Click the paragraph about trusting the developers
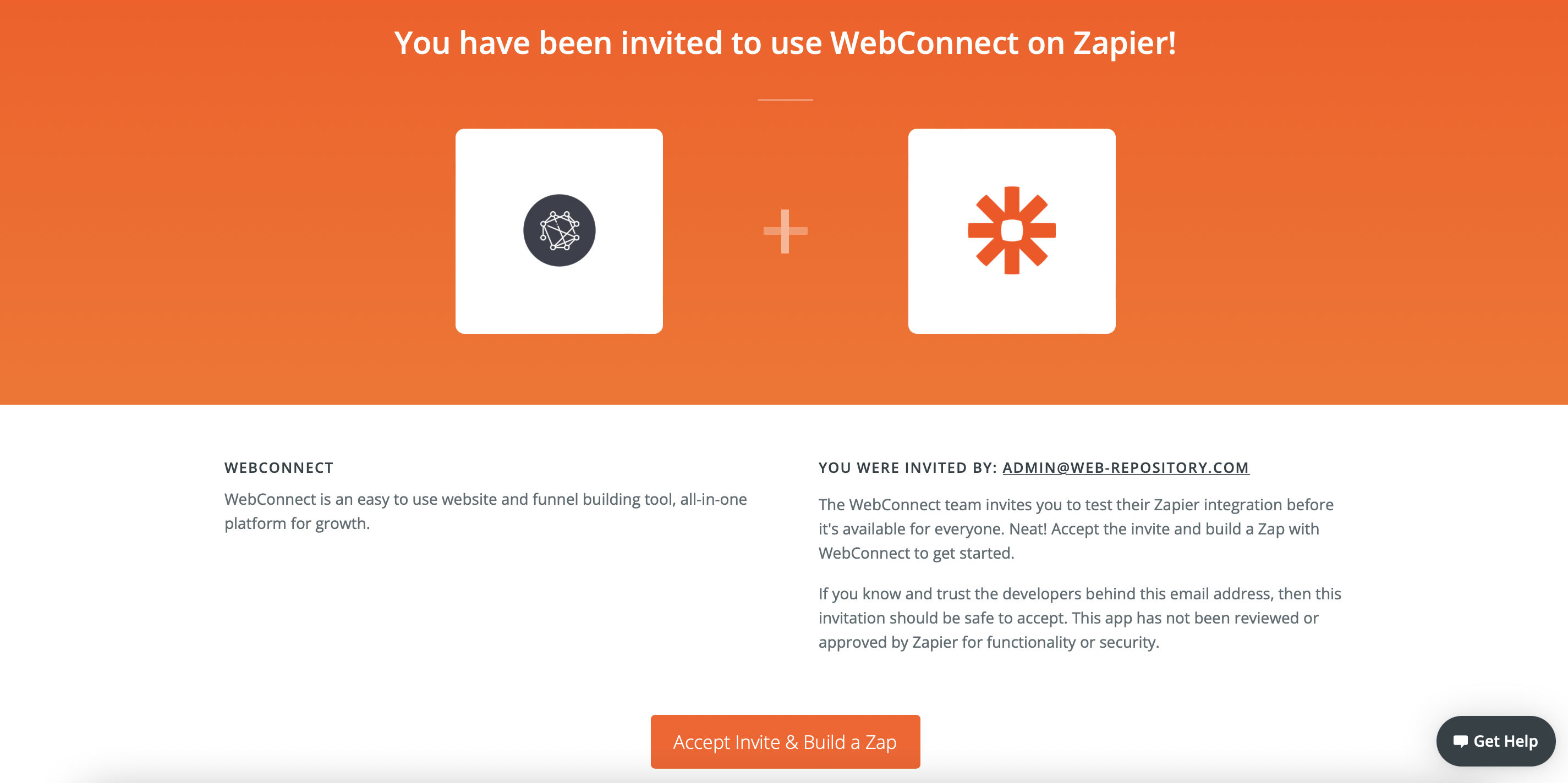 [x=1080, y=617]
